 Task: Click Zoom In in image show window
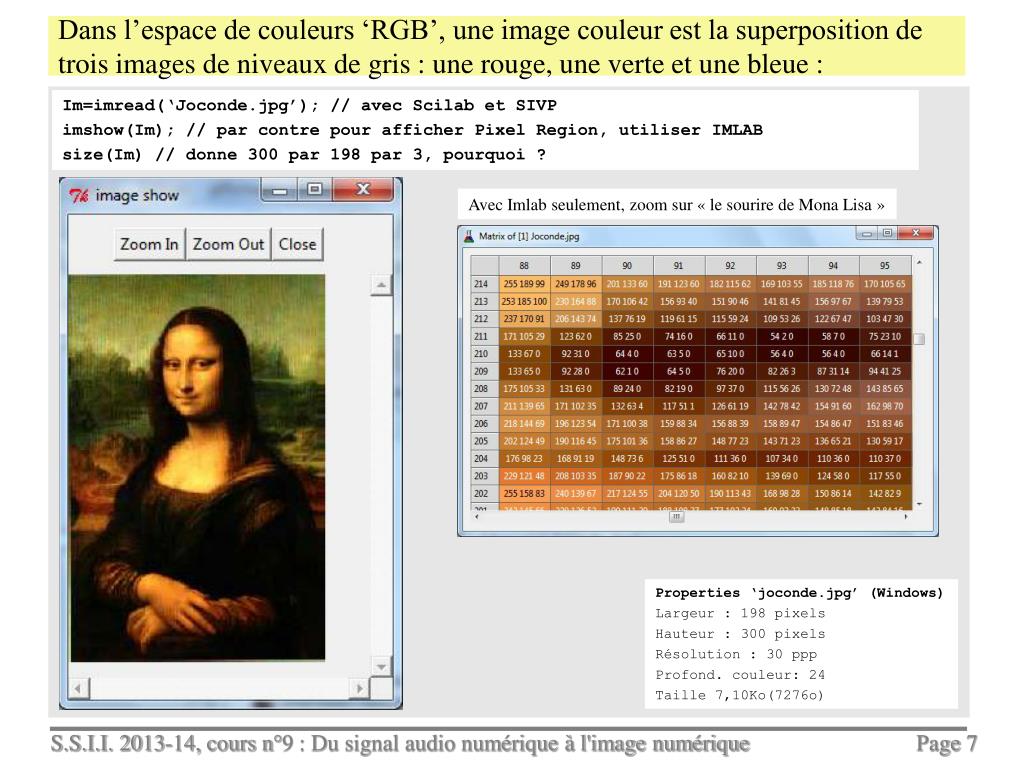[150, 244]
